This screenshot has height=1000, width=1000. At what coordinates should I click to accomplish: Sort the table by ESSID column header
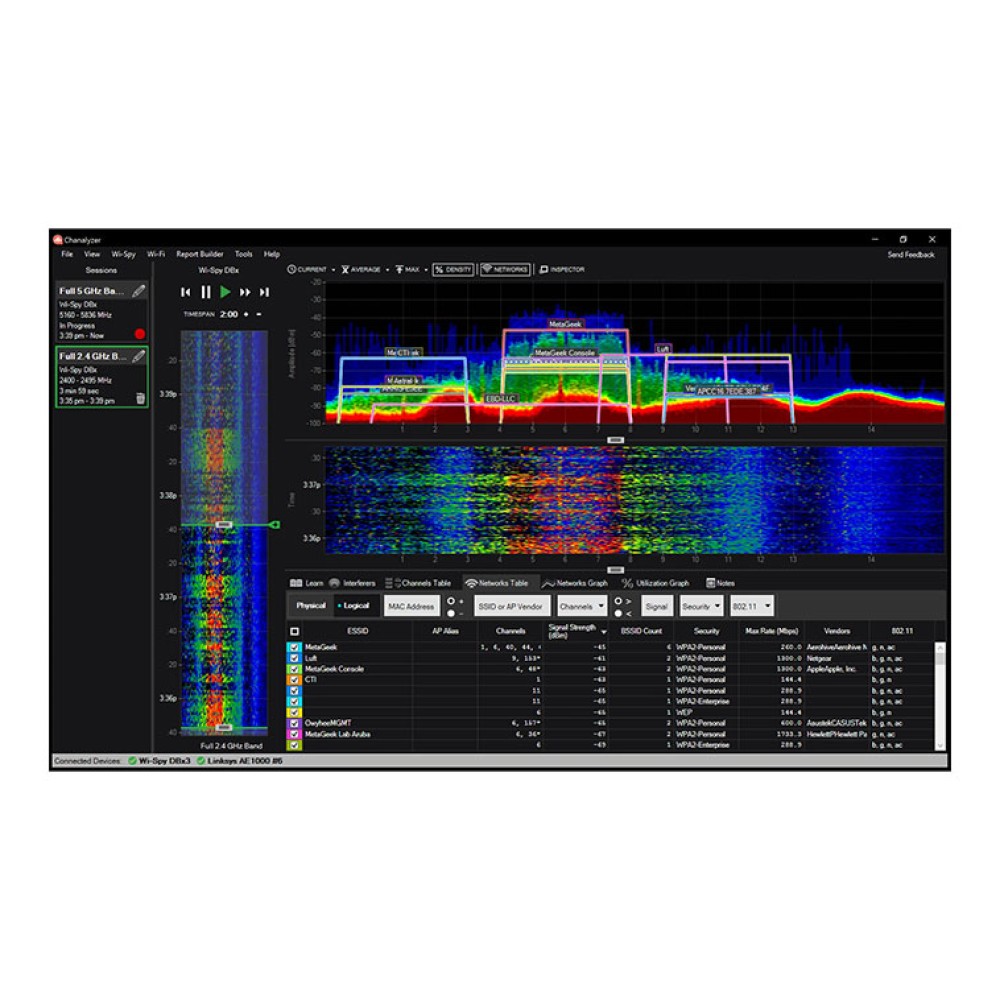tap(358, 631)
